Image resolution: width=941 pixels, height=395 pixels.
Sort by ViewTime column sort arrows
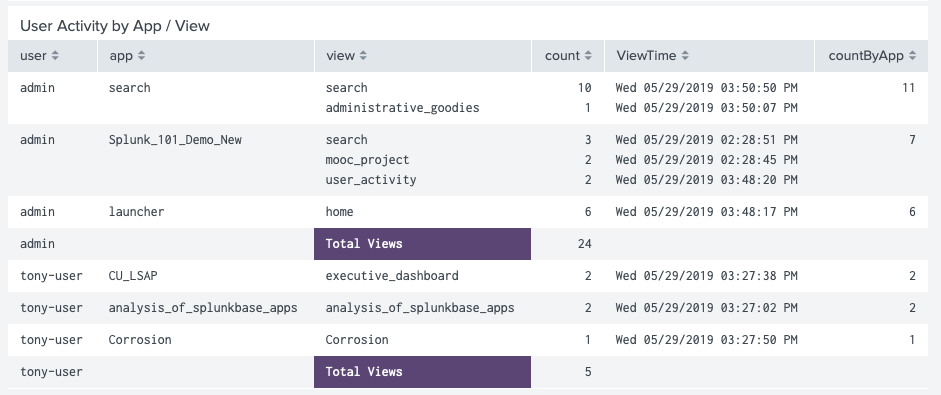click(685, 56)
